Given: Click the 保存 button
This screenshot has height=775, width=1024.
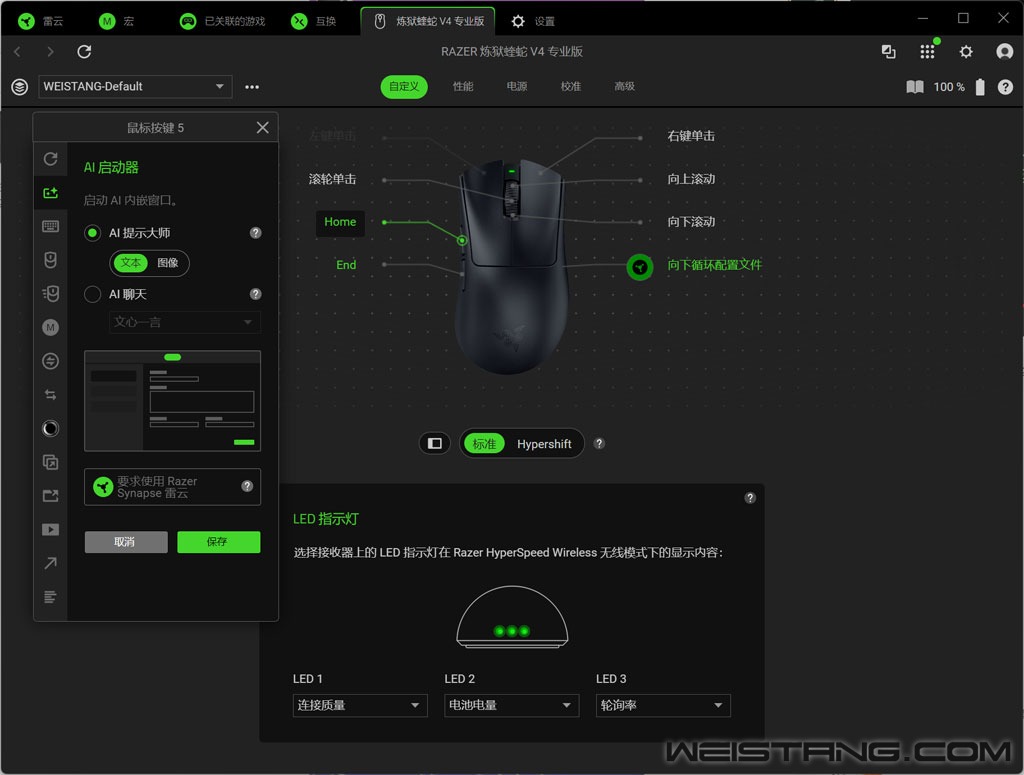Looking at the screenshot, I should tap(218, 541).
